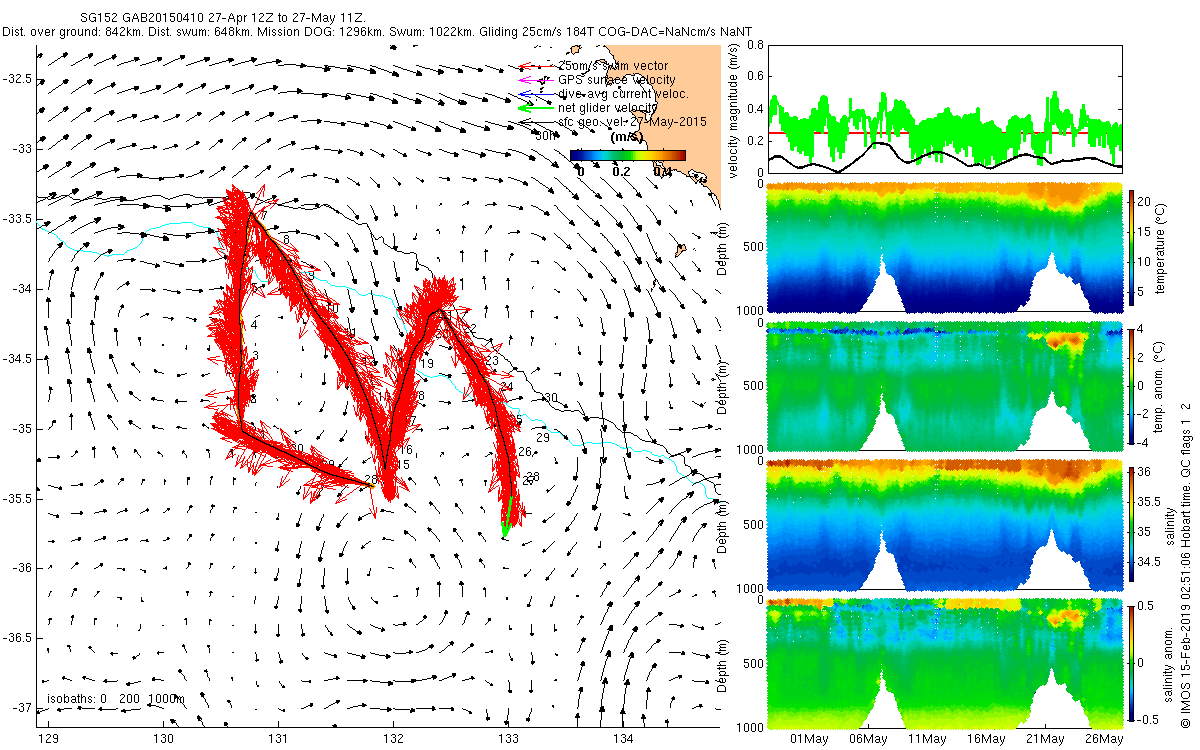The image size is (1200, 750).
Task: Click the '0.8' tick on the velocity axis
Action: tap(754, 45)
